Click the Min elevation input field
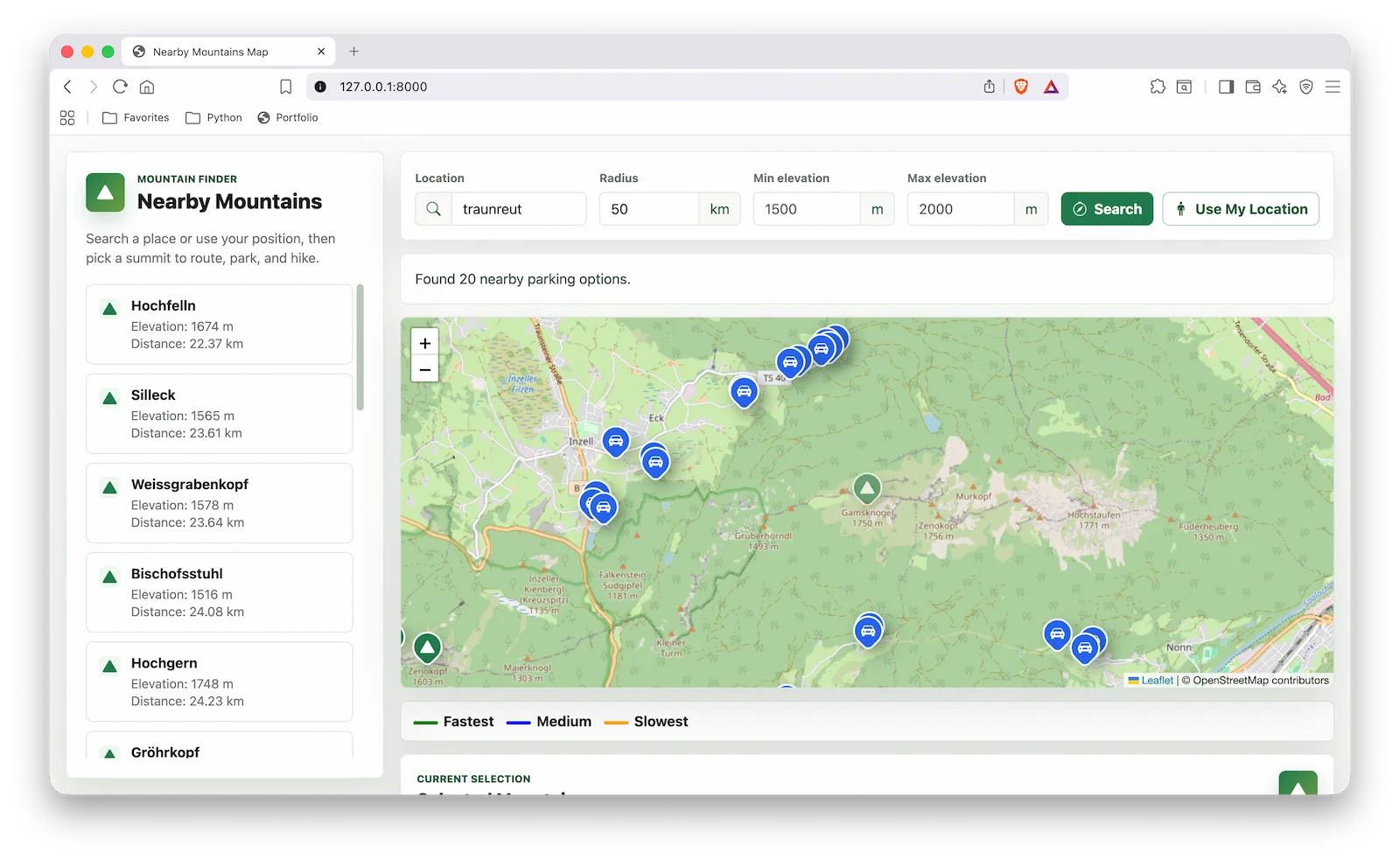This screenshot has height=860, width=1400. click(x=807, y=209)
